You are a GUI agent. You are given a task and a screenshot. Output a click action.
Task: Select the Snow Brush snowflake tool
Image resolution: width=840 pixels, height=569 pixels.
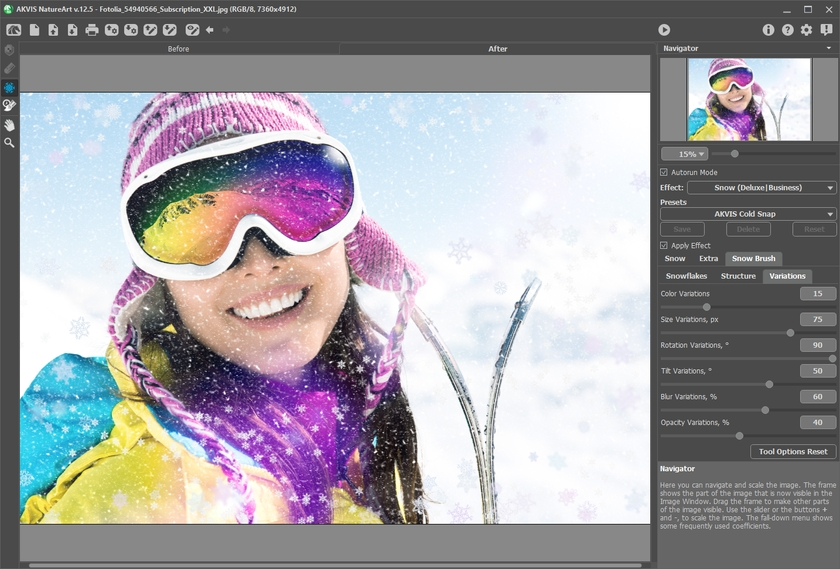pyautogui.click(x=9, y=88)
